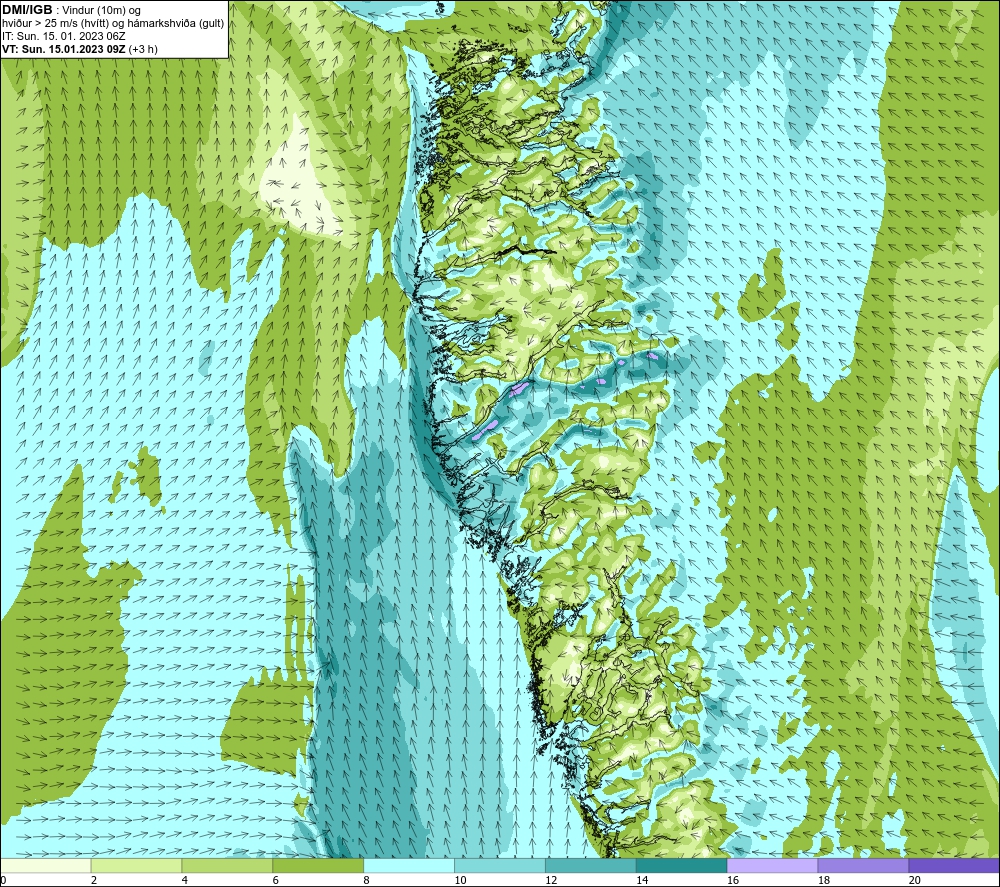This screenshot has height=887, width=1000.
Task: Click the legend scale label "20"
Action: pyautogui.click(x=915, y=880)
